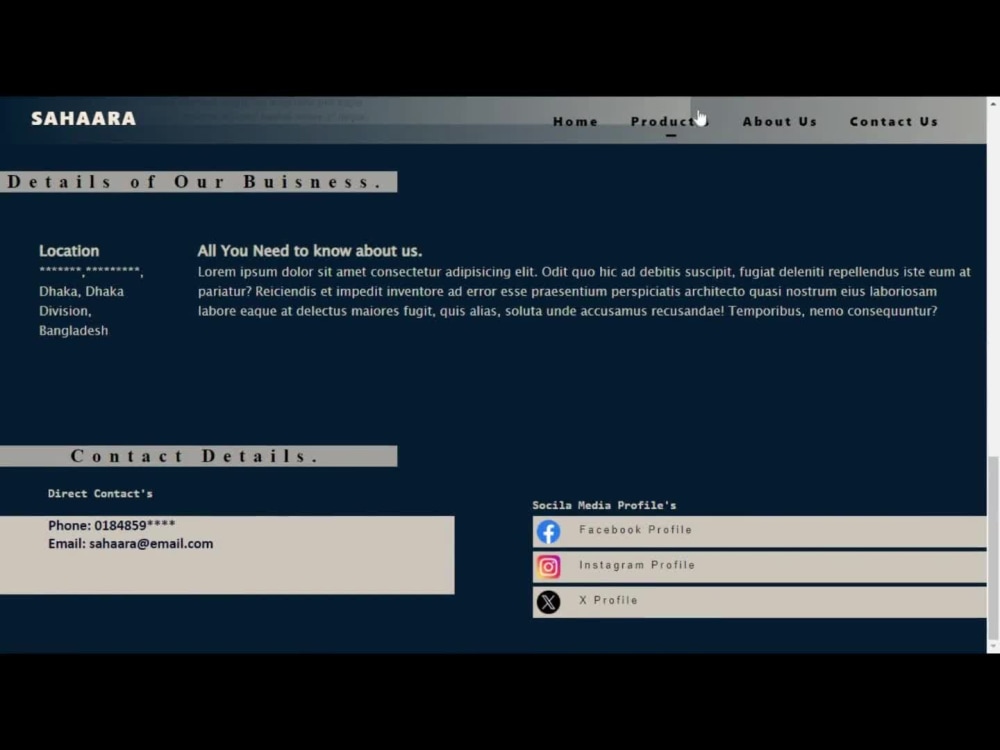
Task: Open the X Profile link
Action: [760, 601]
